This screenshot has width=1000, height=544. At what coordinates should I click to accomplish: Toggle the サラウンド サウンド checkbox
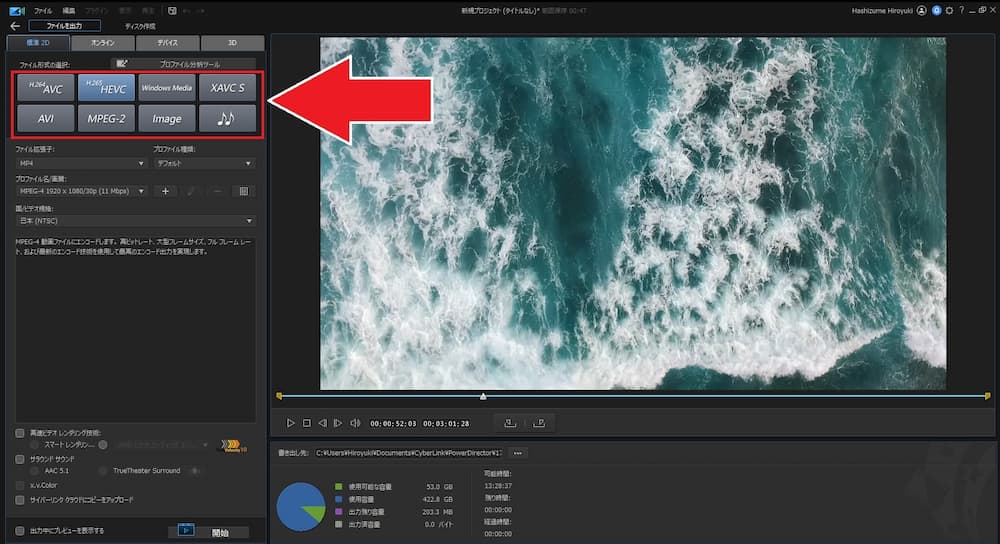(x=20, y=458)
